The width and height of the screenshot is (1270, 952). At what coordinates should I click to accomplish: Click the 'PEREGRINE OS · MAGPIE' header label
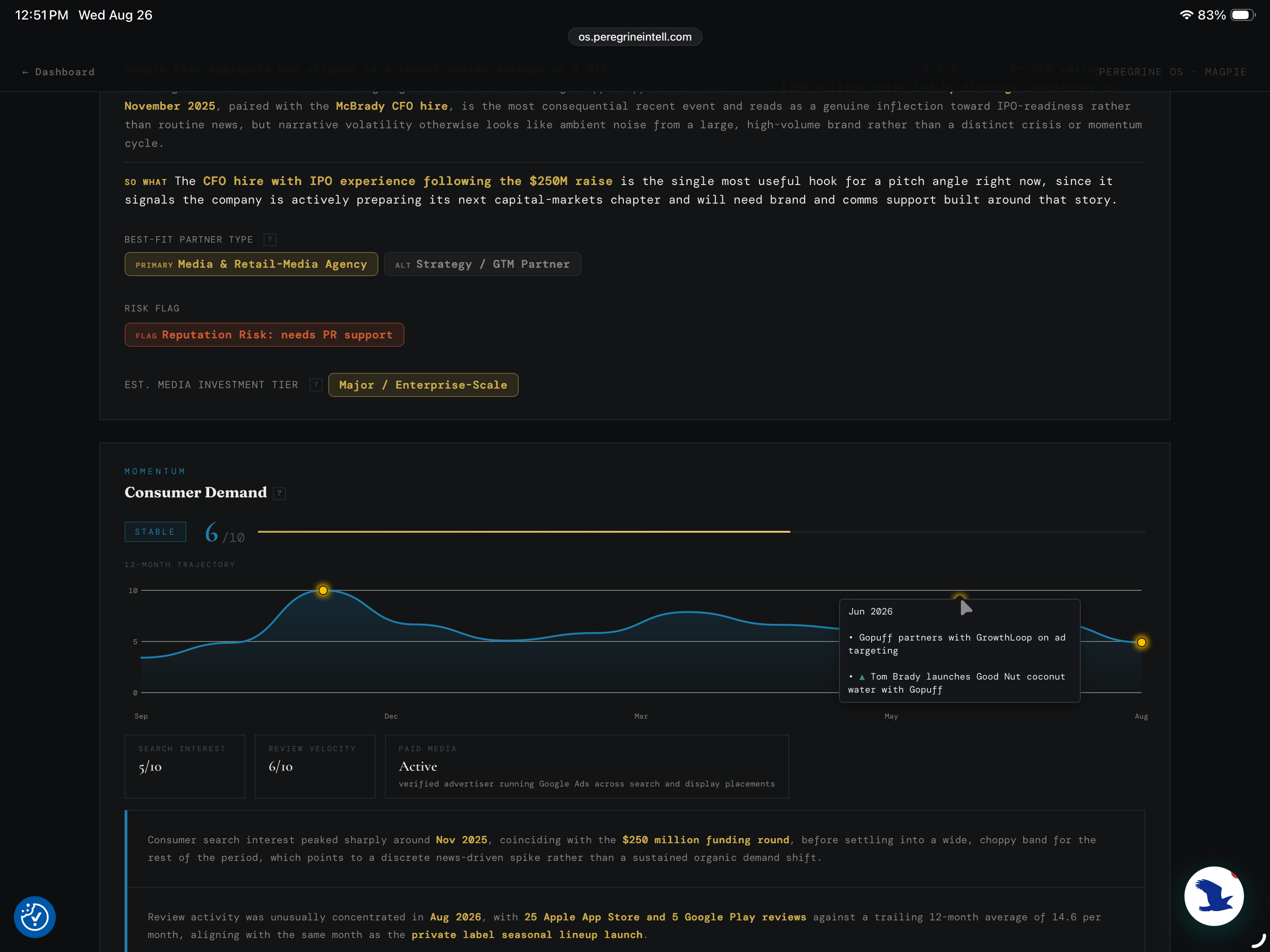click(x=1172, y=72)
